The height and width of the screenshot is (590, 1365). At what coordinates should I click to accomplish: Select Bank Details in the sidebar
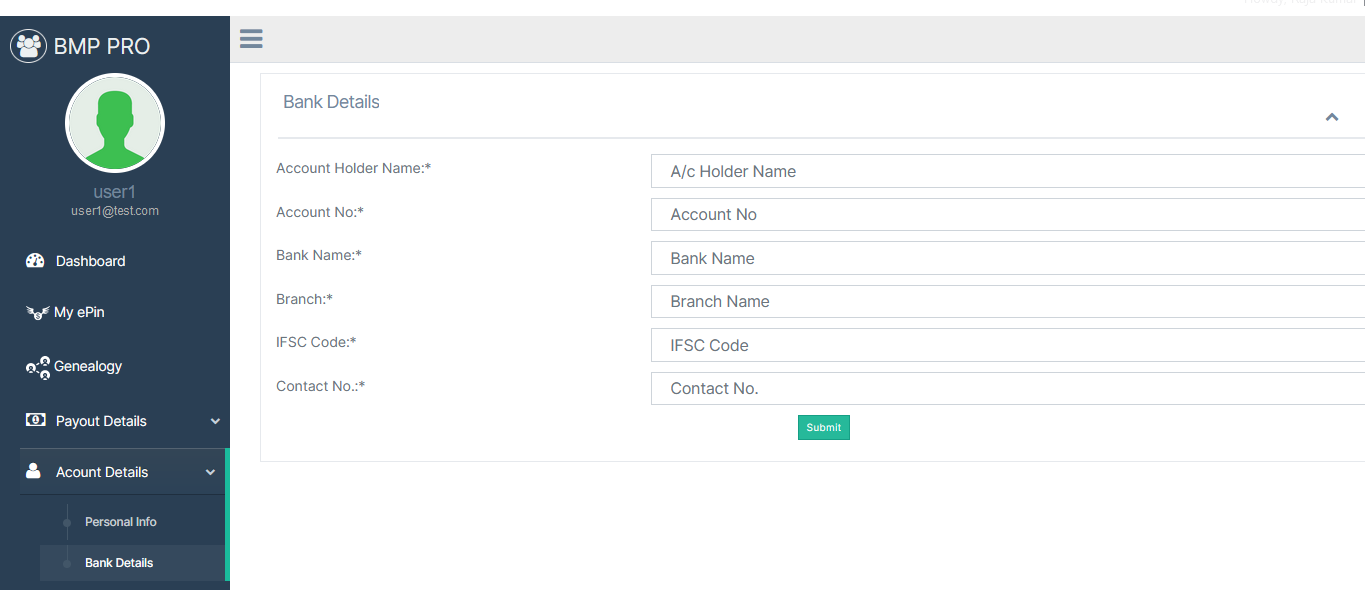[x=119, y=563]
